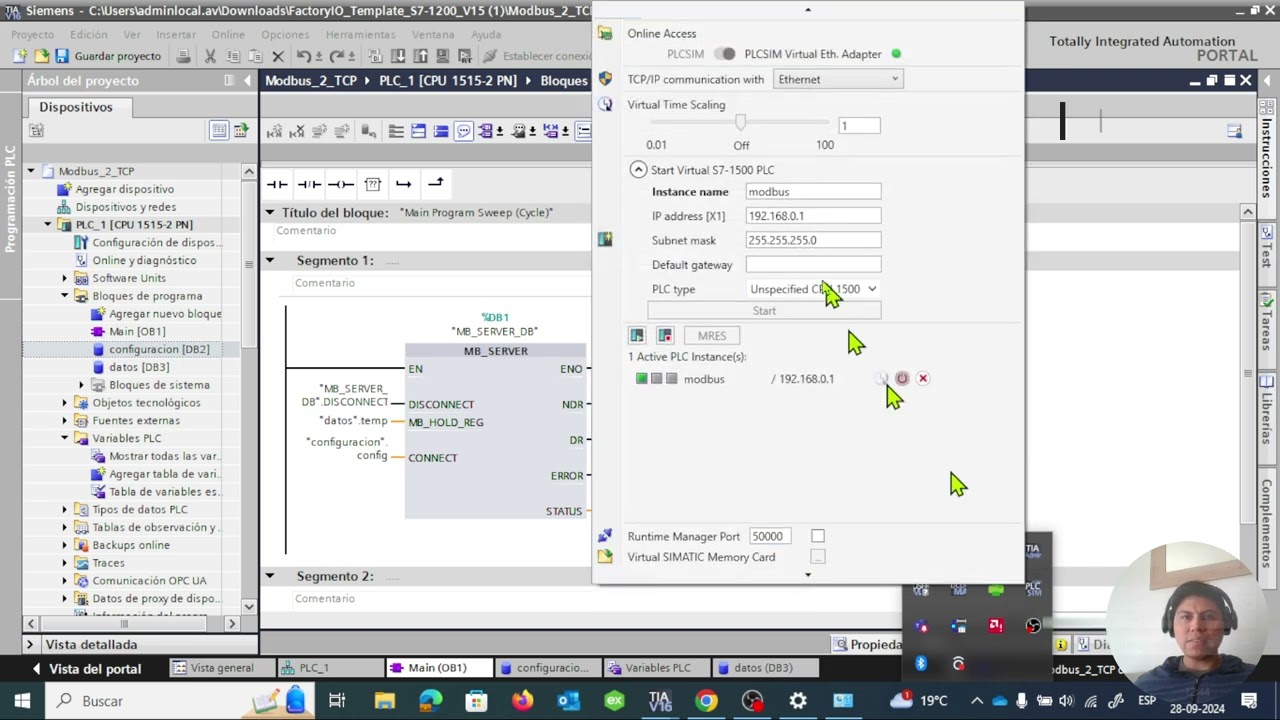Click the Runtime Manager Port 50000 field
1280x720 pixels.
[x=771, y=536]
